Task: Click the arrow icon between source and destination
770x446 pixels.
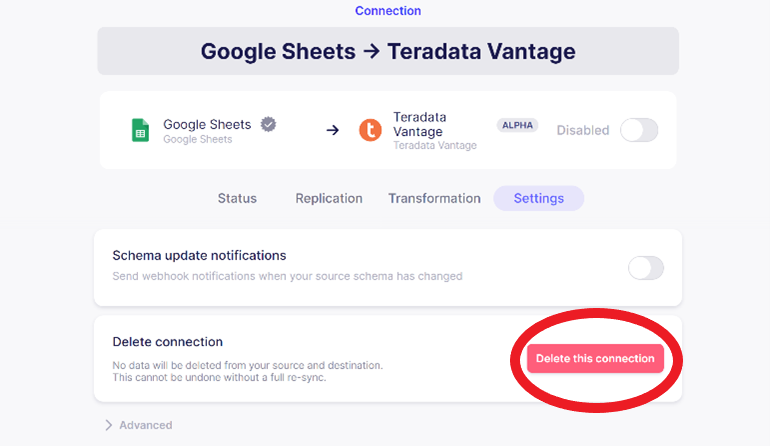Action: click(x=332, y=130)
